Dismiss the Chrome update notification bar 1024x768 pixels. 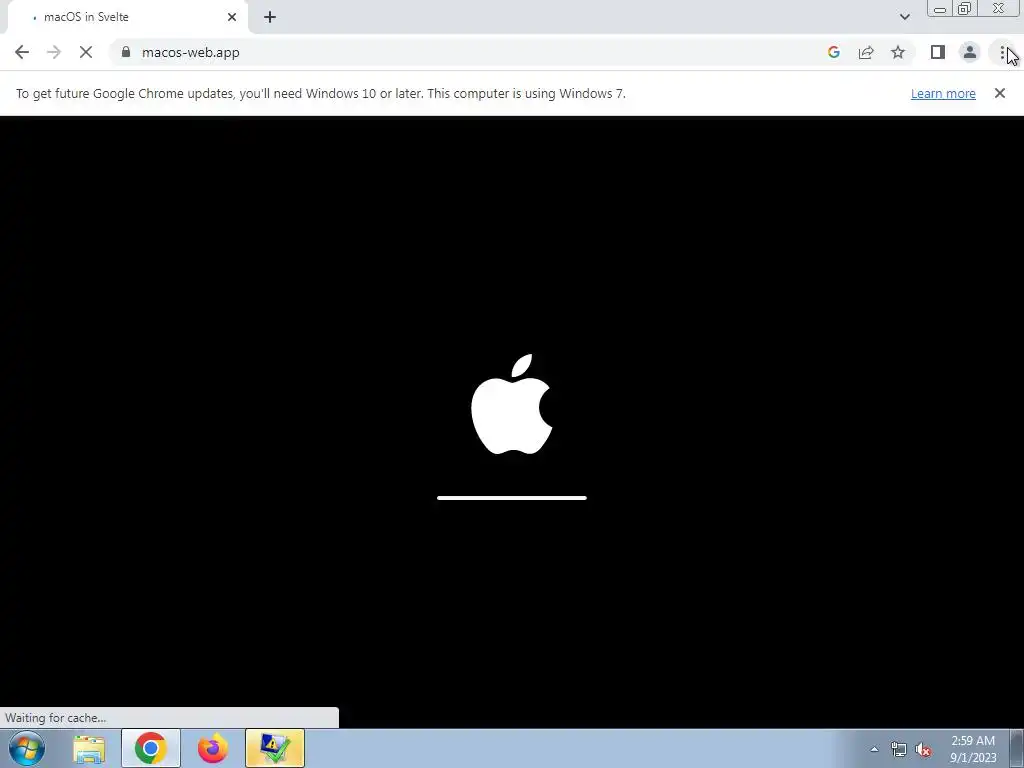point(1000,93)
